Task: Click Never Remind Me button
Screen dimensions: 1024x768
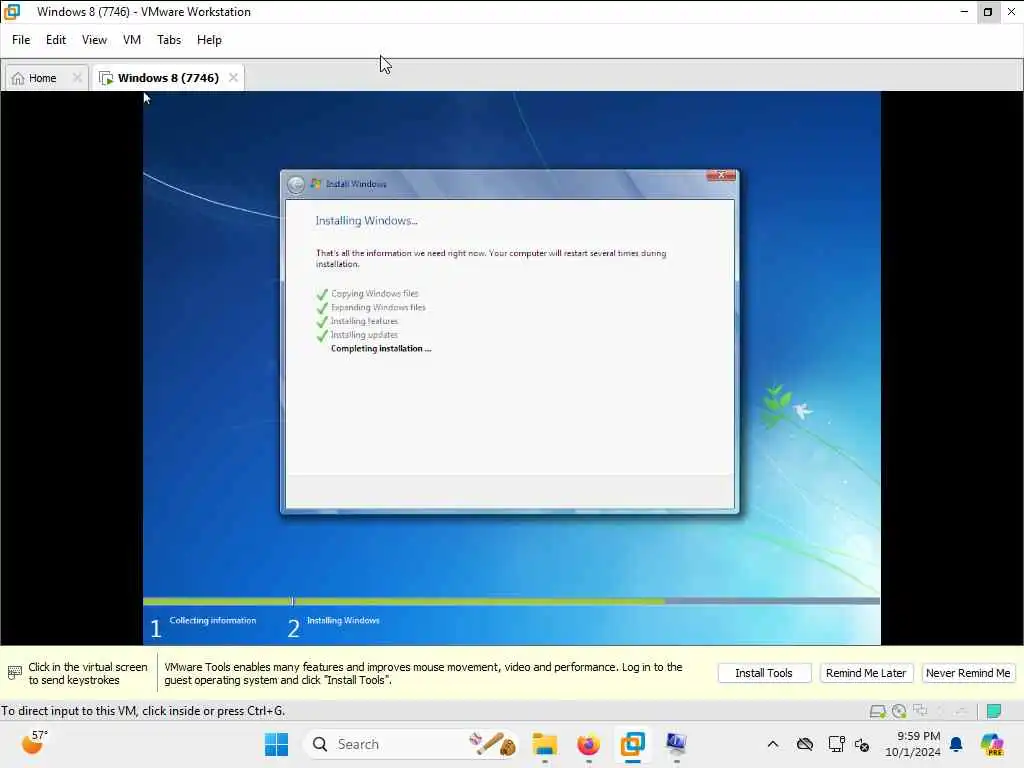Action: pos(968,673)
